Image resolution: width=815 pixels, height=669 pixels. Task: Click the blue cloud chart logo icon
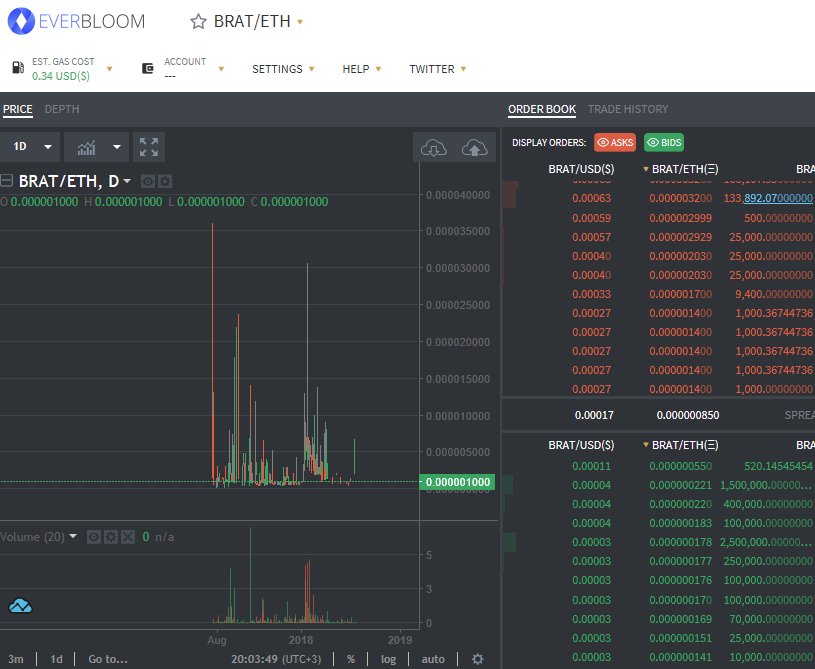(x=20, y=606)
